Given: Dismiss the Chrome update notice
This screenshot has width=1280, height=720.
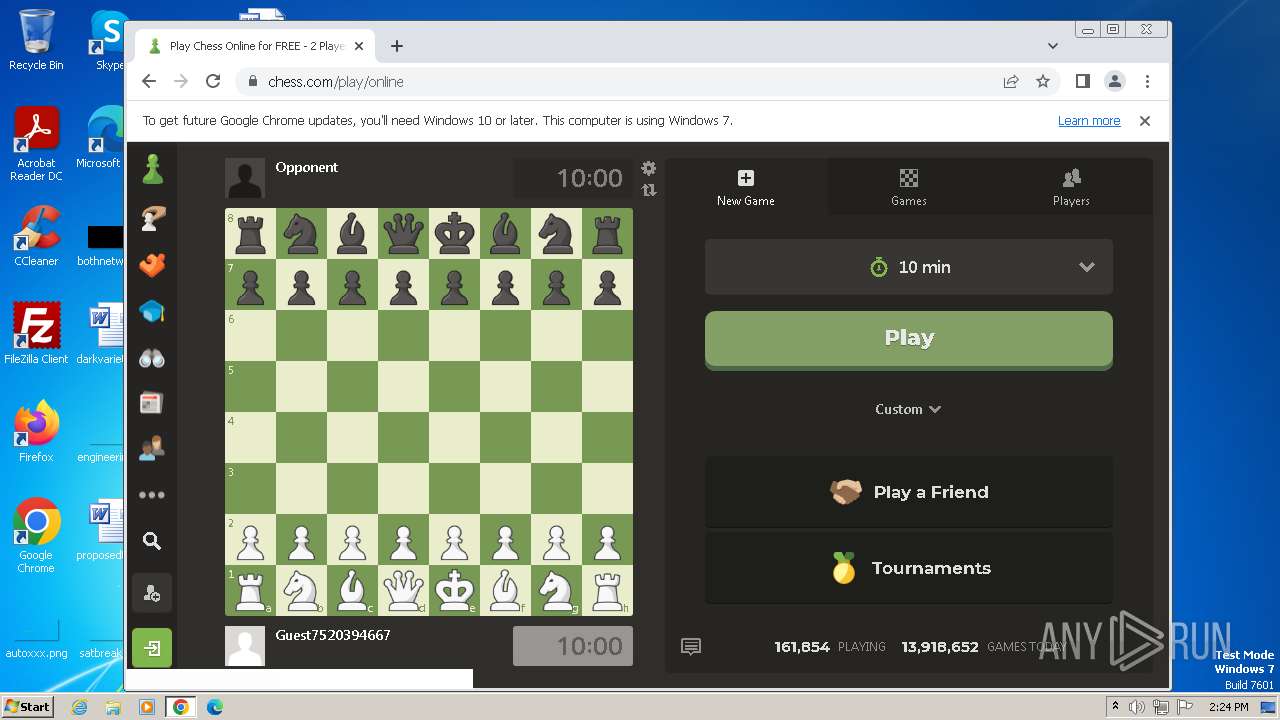Looking at the screenshot, I should 1145,121.
